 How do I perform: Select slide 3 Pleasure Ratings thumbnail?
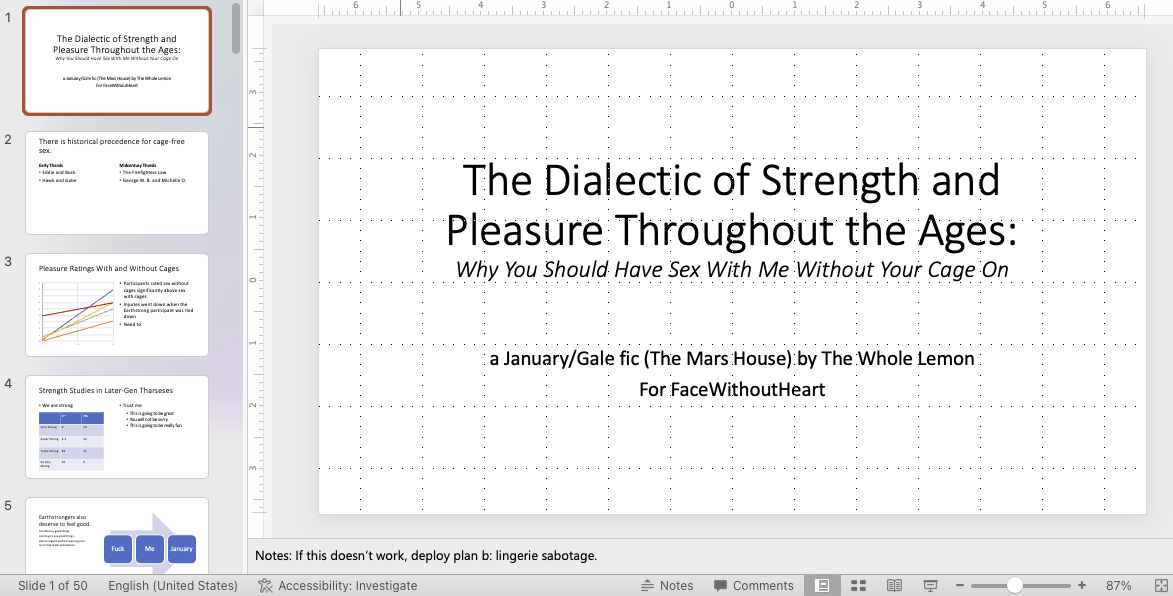[x=117, y=305]
